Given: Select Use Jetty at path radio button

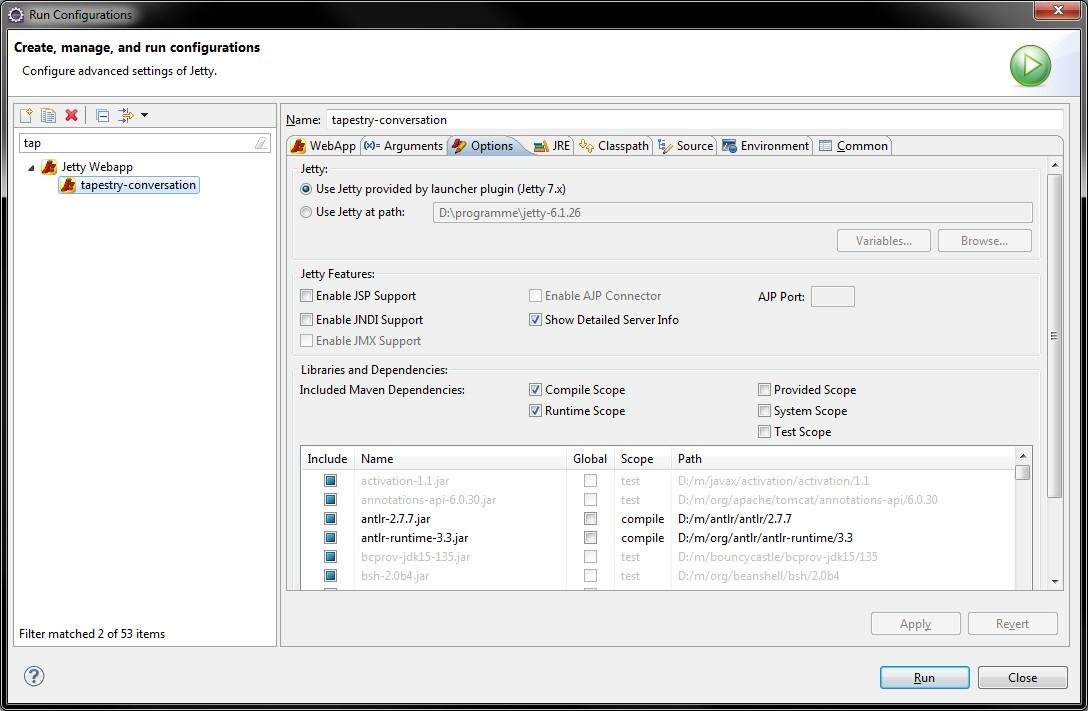Looking at the screenshot, I should pos(306,212).
